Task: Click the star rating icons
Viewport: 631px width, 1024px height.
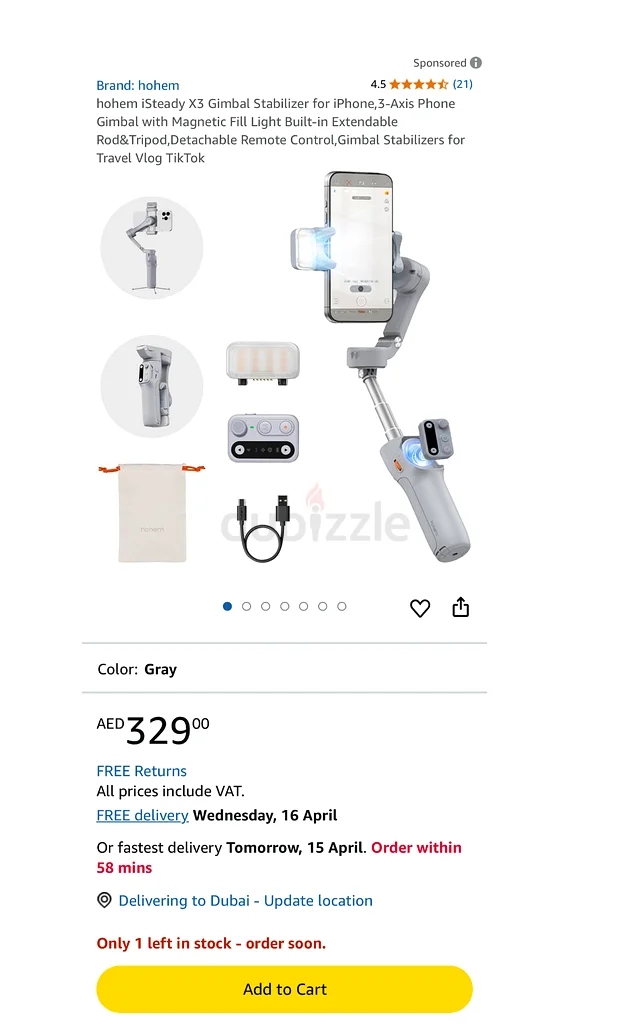Action: pyautogui.click(x=419, y=84)
